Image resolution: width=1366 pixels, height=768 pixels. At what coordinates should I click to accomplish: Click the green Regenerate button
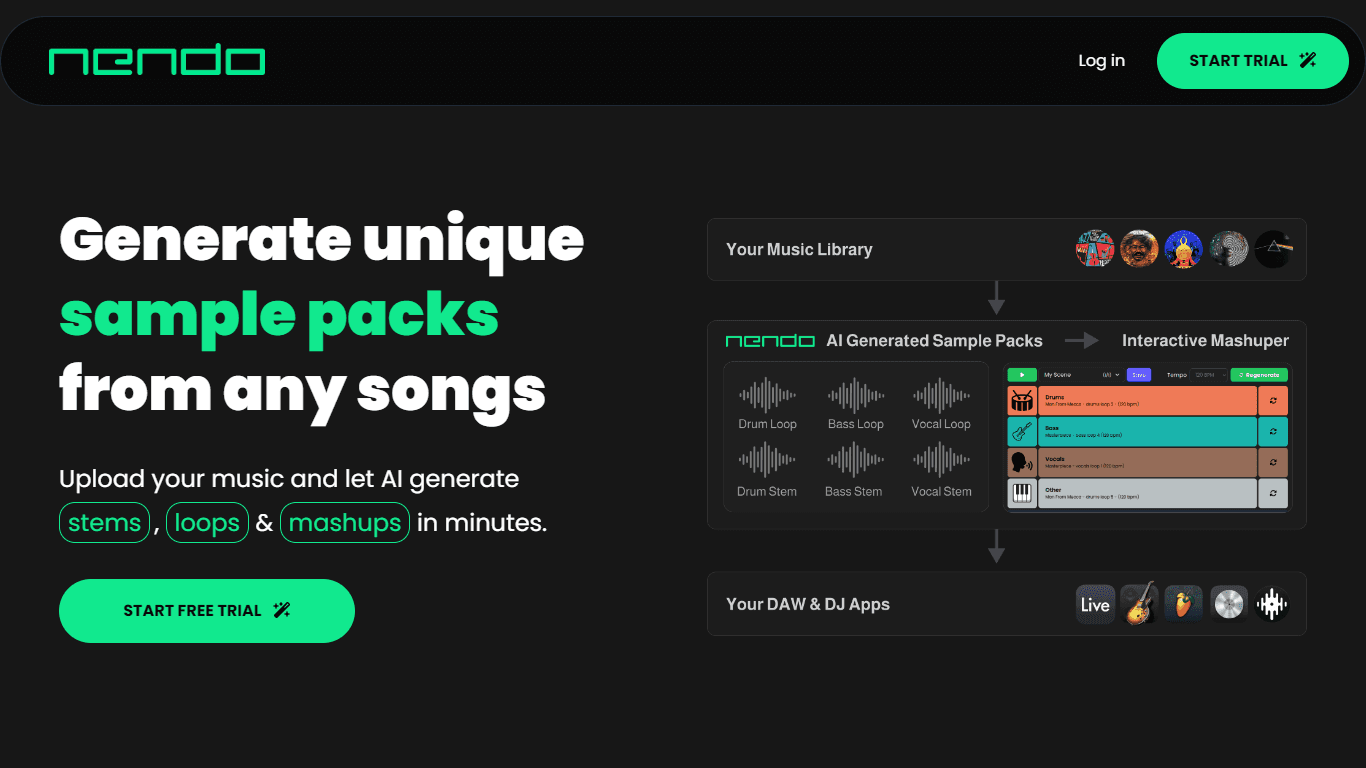click(x=1259, y=375)
